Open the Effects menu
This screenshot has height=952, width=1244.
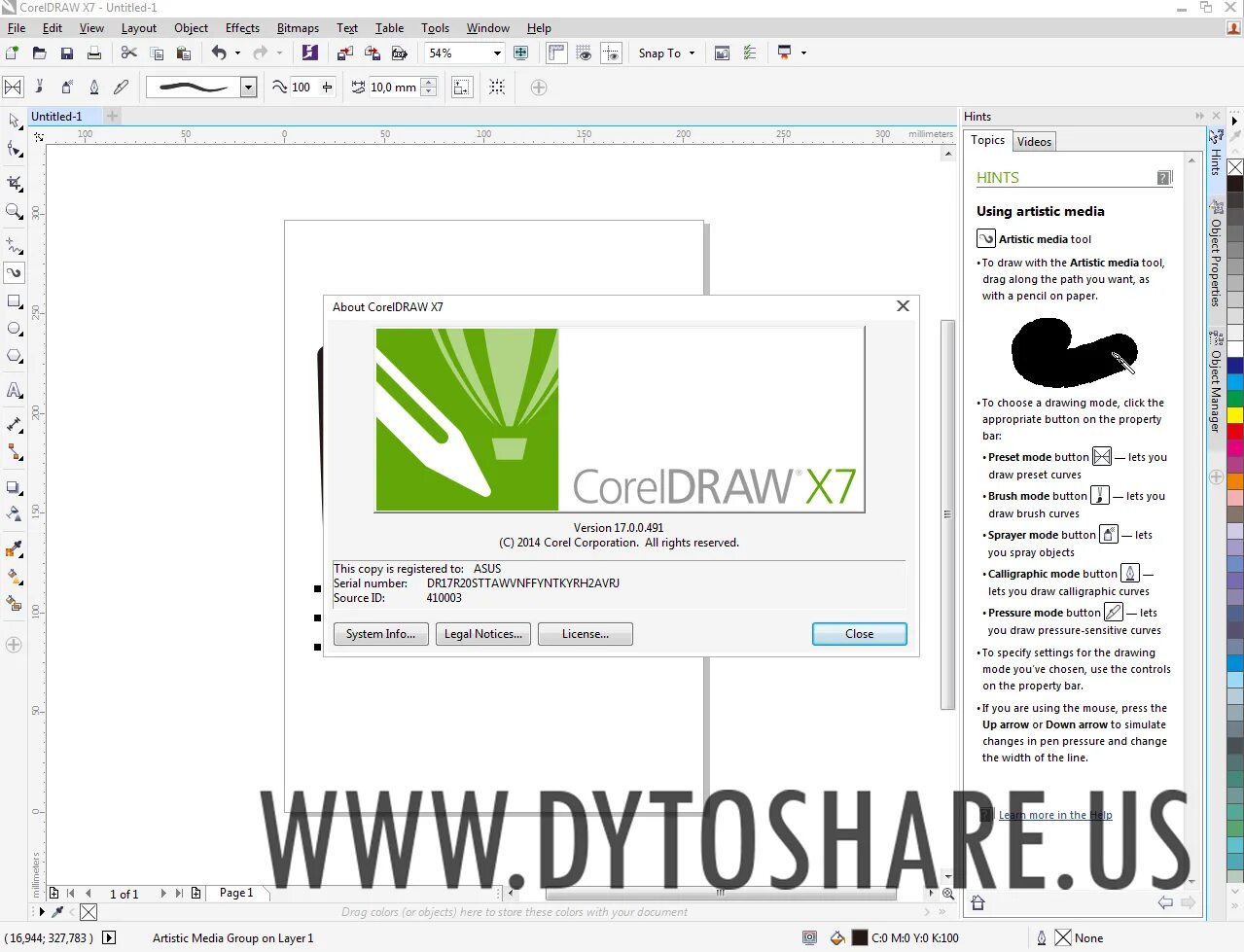[x=242, y=27]
